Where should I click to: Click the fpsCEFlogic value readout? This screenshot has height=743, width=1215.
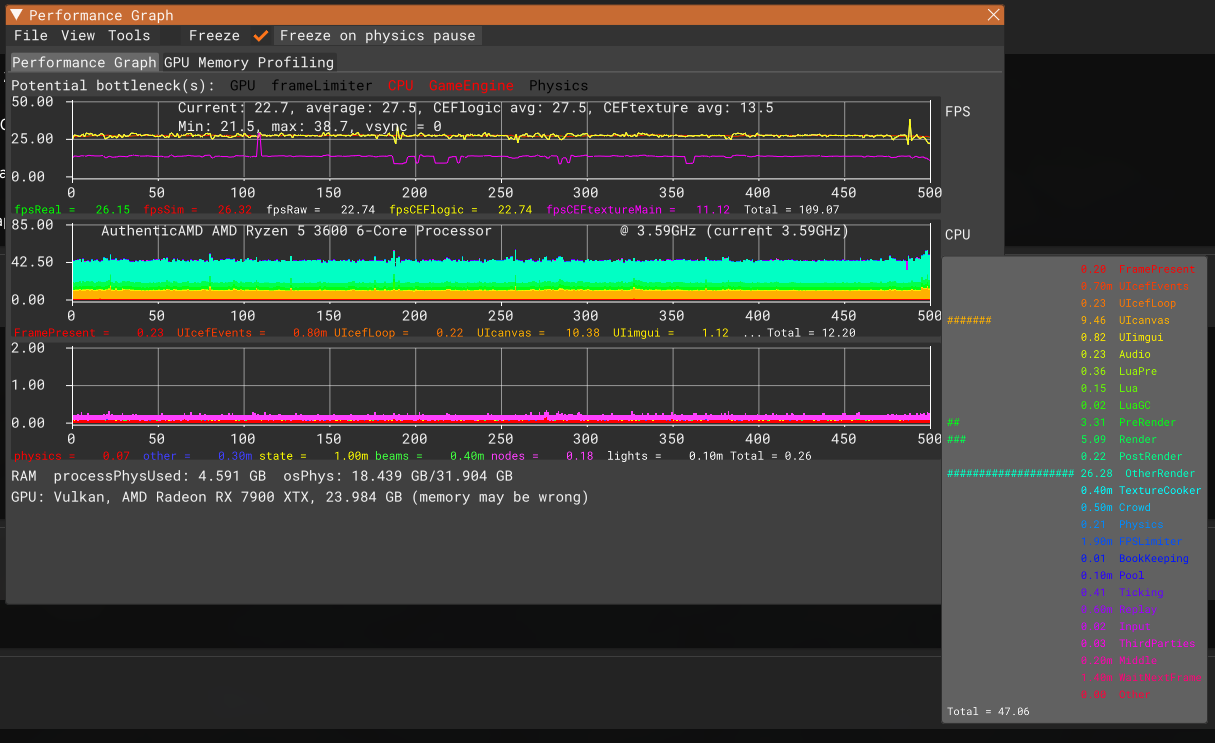pos(460,210)
